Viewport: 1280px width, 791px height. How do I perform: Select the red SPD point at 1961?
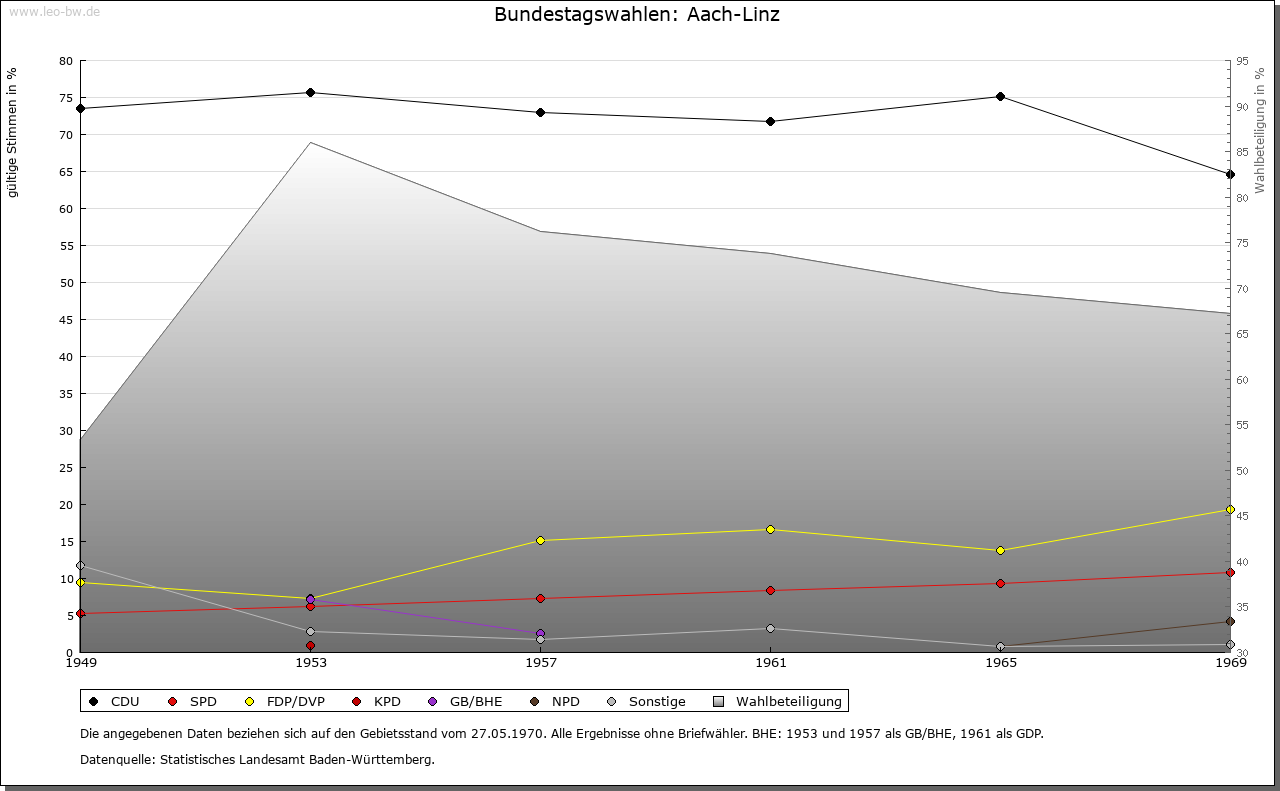click(770, 591)
